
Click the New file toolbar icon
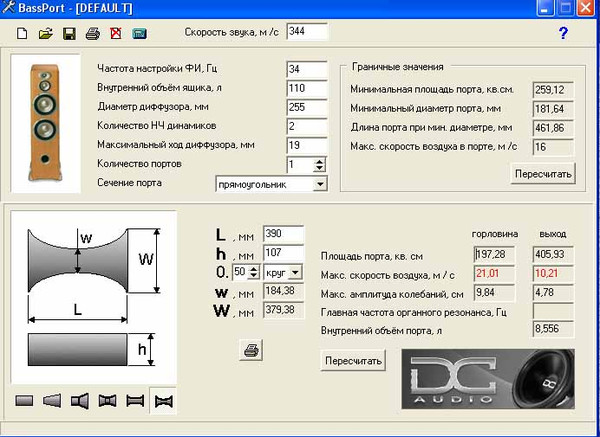(22, 33)
